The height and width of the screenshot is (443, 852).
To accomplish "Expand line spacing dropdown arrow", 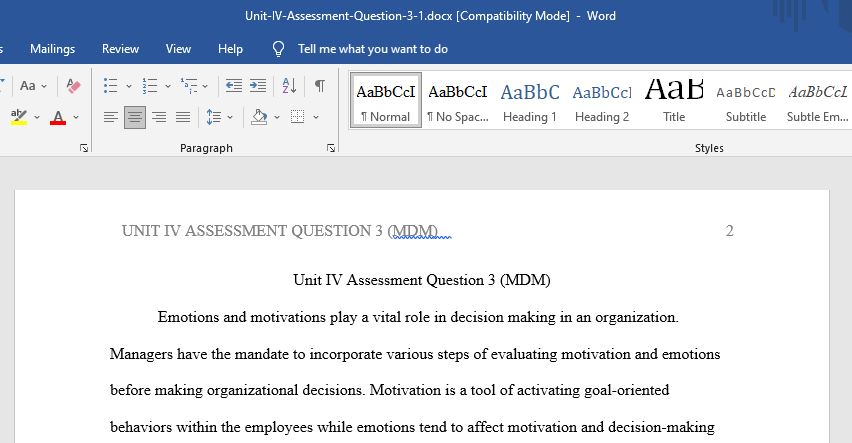I will coord(230,117).
